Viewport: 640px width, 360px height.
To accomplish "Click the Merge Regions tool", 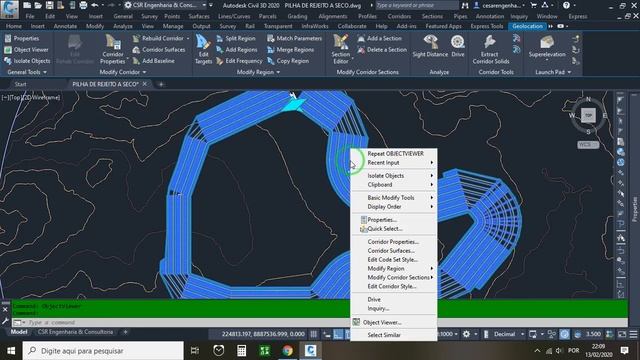I will tap(291, 50).
